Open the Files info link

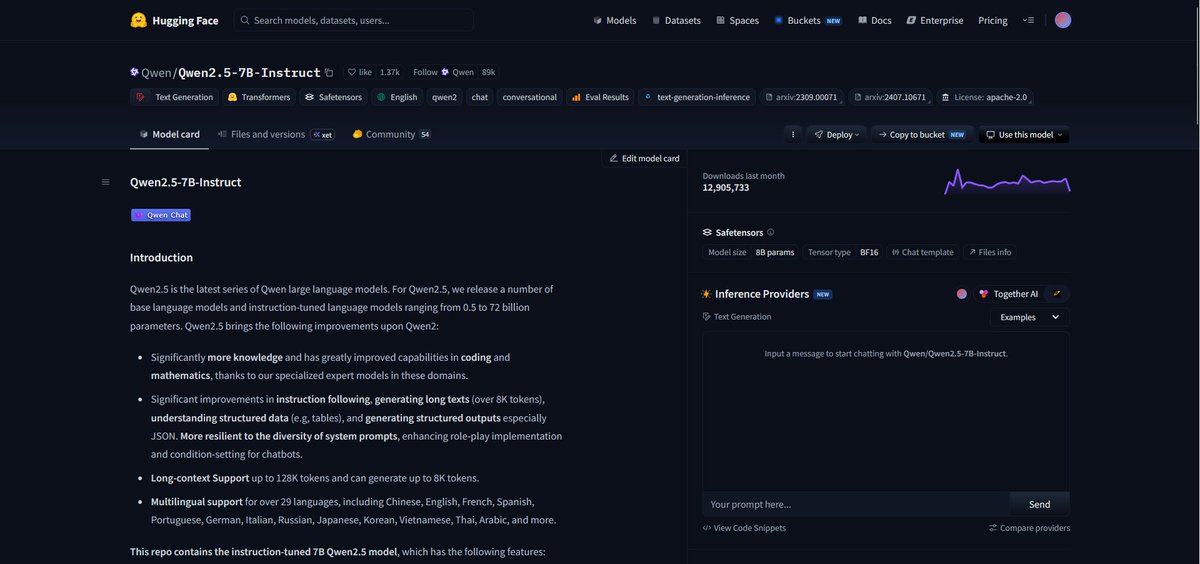pyautogui.click(x=990, y=252)
